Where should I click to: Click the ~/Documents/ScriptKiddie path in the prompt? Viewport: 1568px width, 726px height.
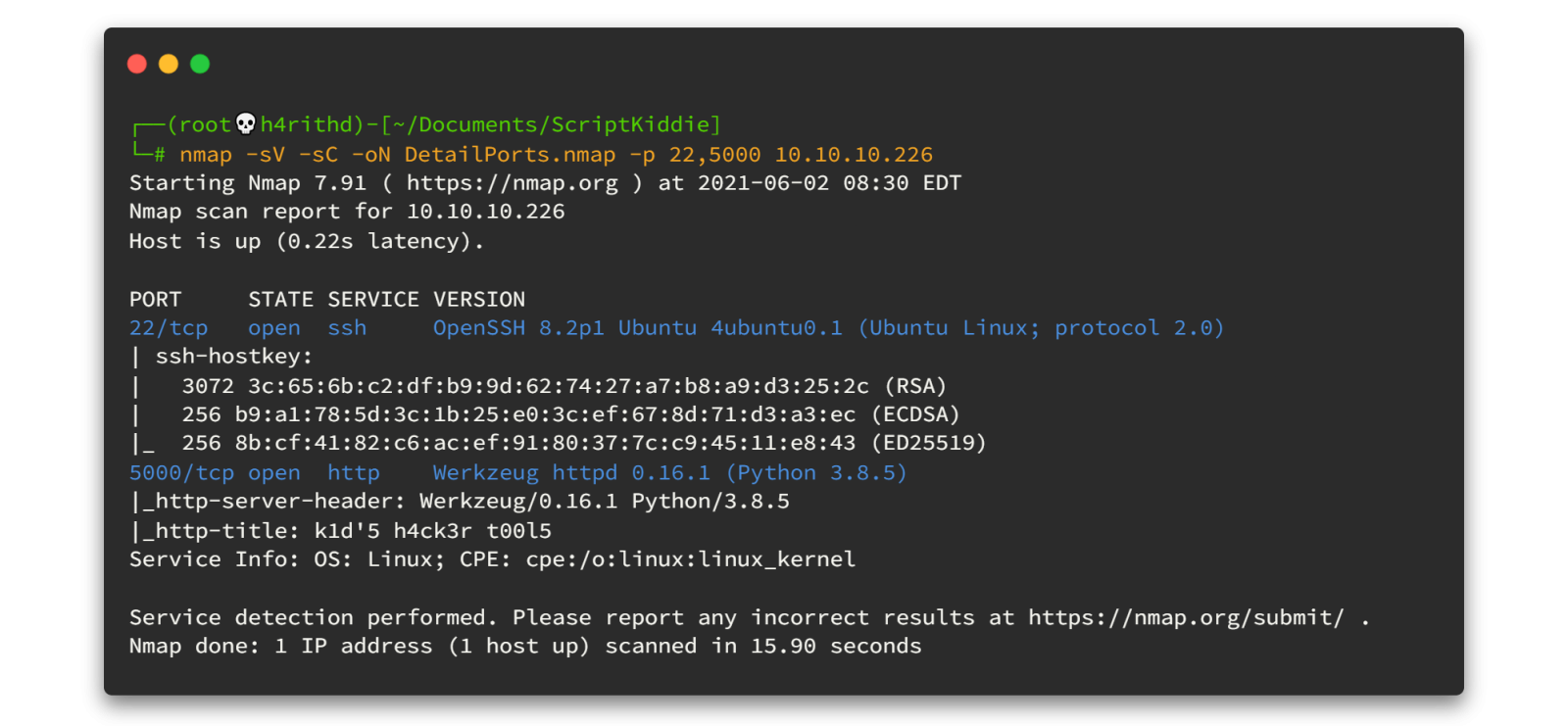[551, 124]
